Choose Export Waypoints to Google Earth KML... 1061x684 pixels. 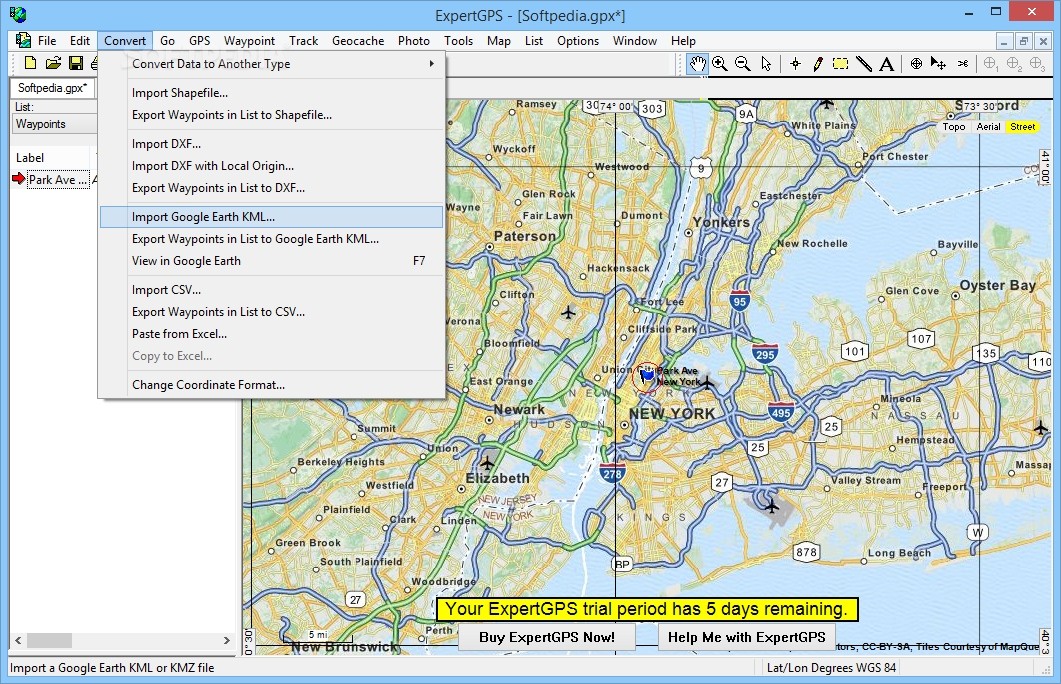(271, 239)
